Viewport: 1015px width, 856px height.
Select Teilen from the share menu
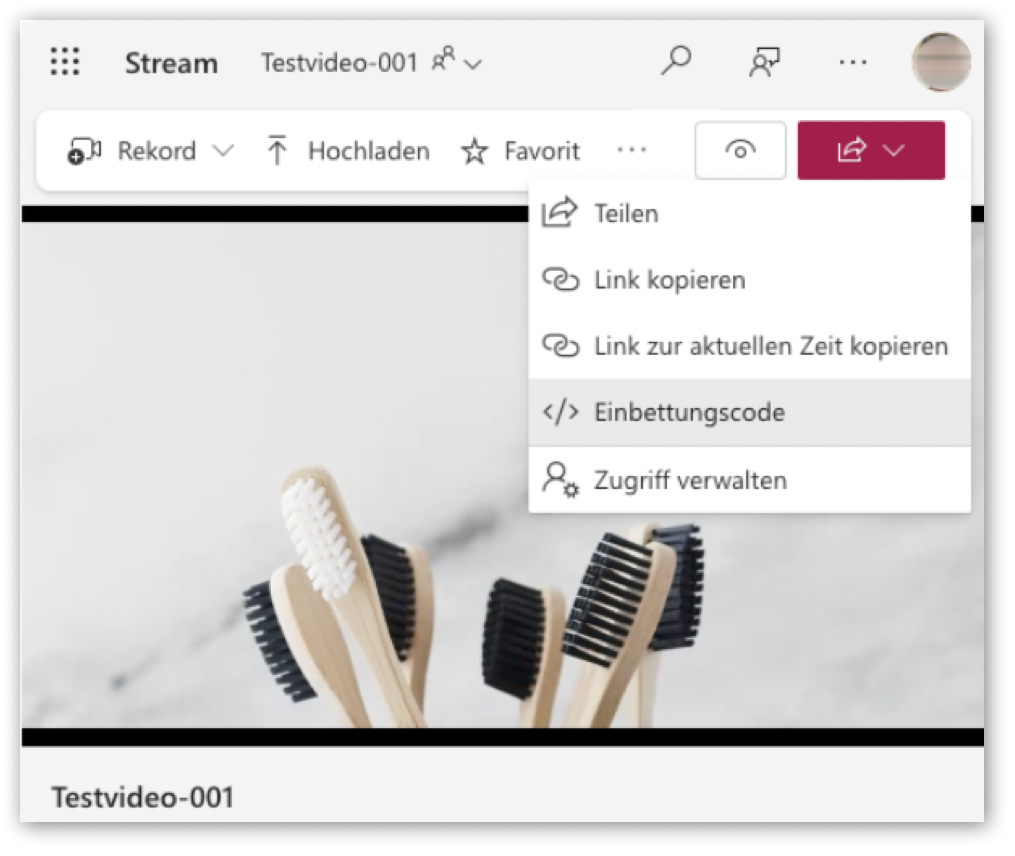(626, 213)
